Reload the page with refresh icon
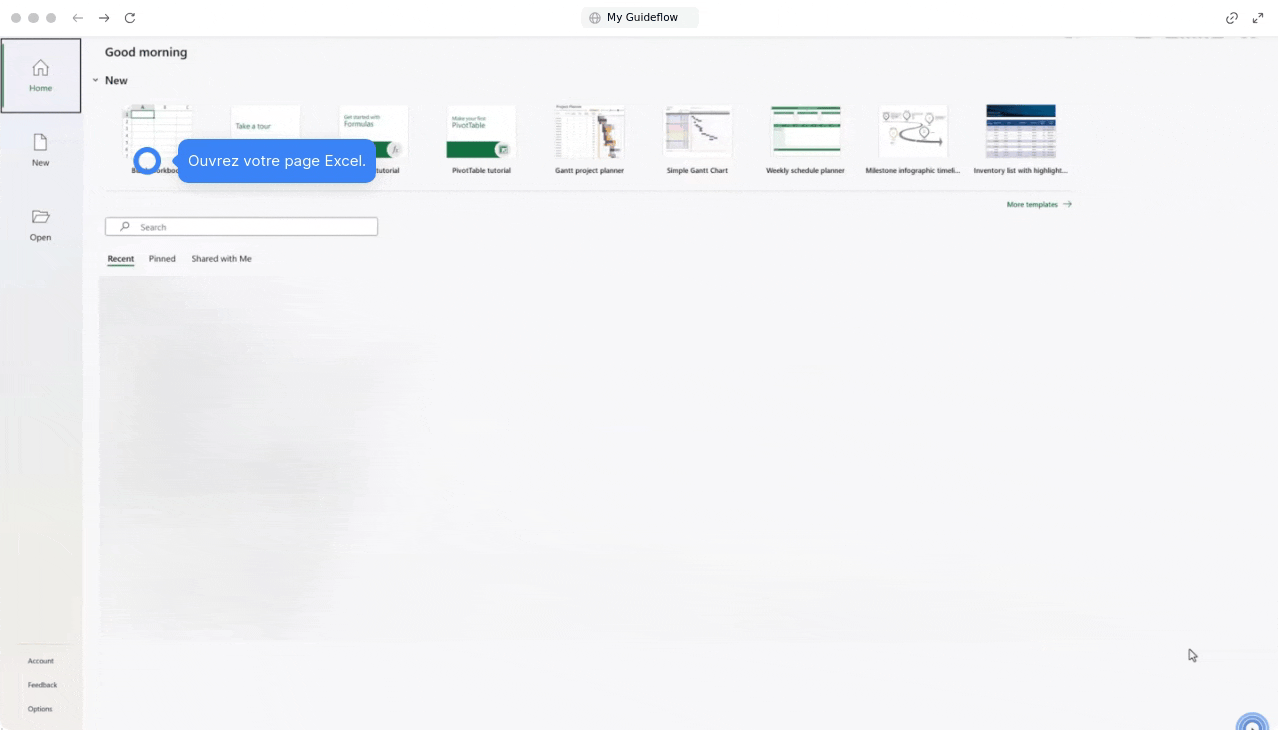 tap(130, 18)
